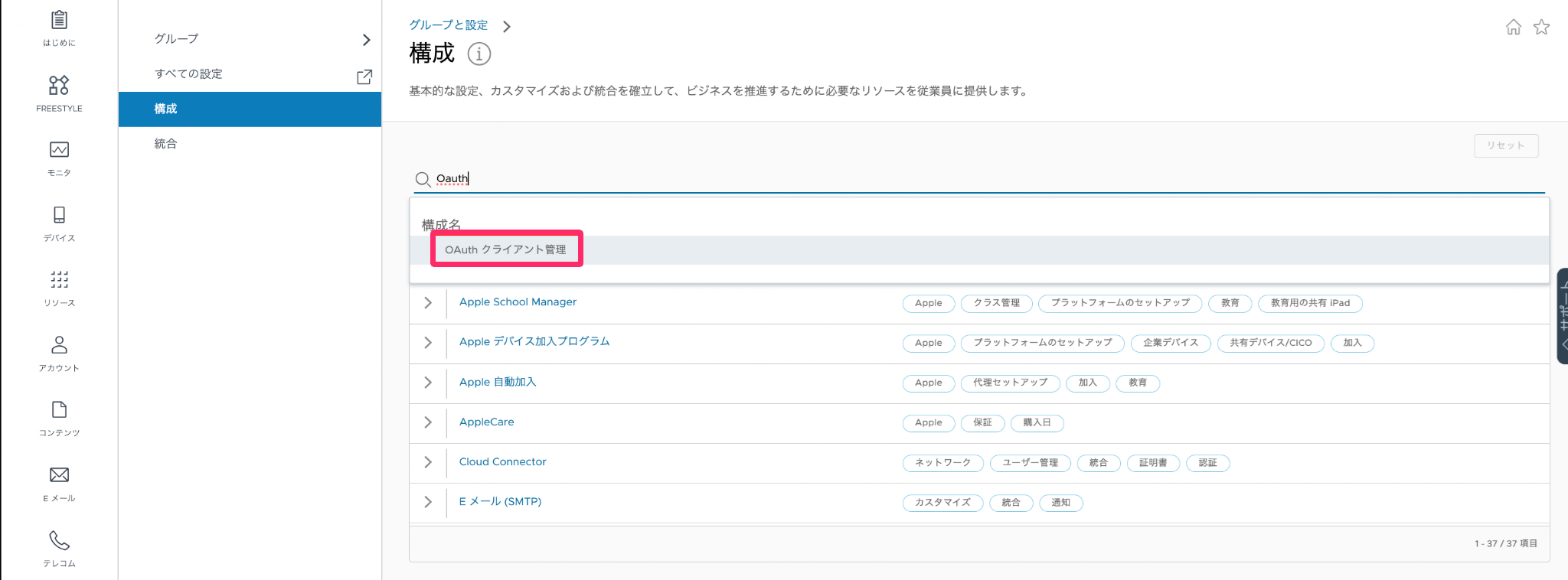Screen dimensions: 1568x580
Task: Expand the Apple 自動加入 row
Action: pyautogui.click(x=428, y=383)
